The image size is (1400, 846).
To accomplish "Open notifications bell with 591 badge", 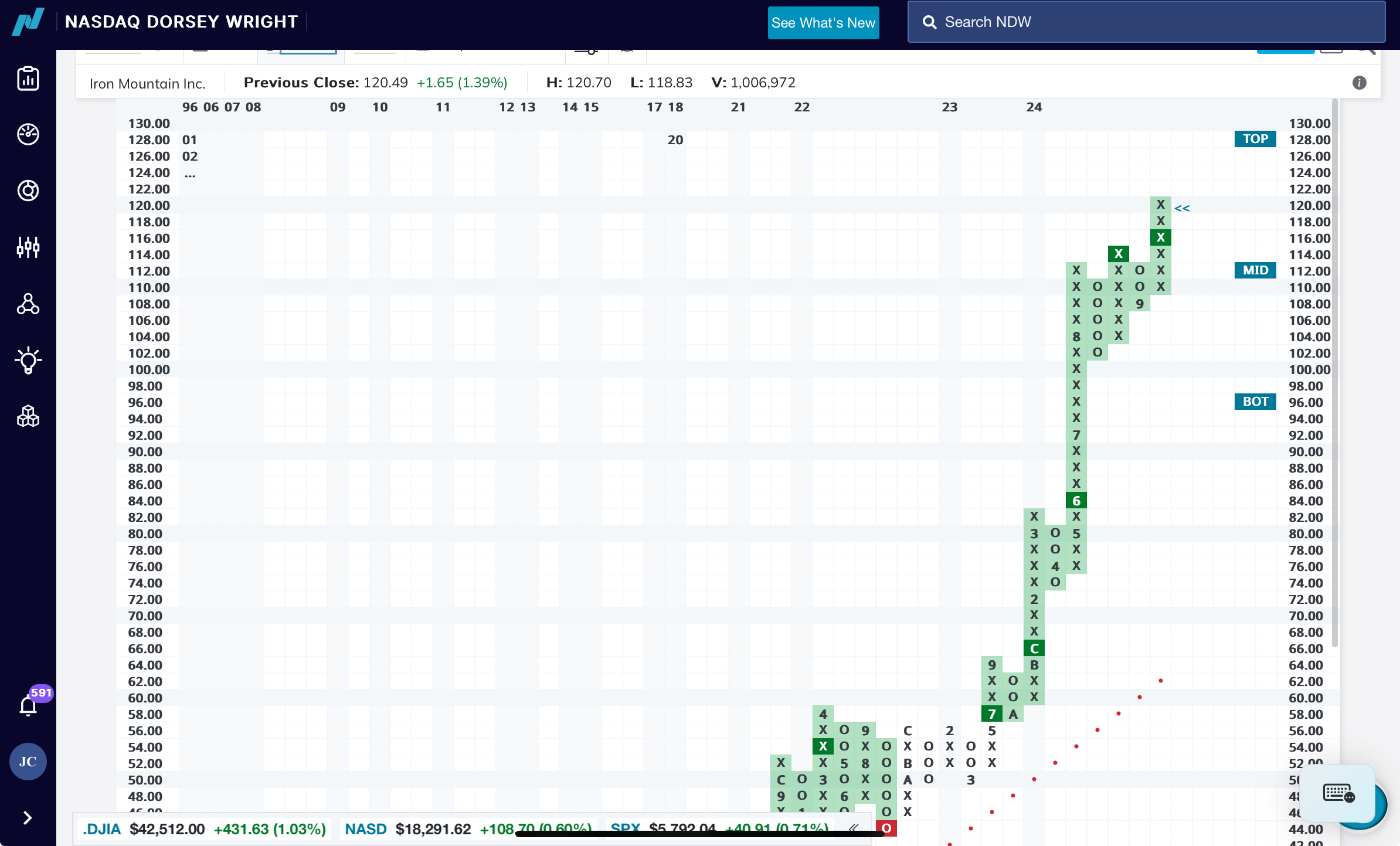I will [x=28, y=705].
